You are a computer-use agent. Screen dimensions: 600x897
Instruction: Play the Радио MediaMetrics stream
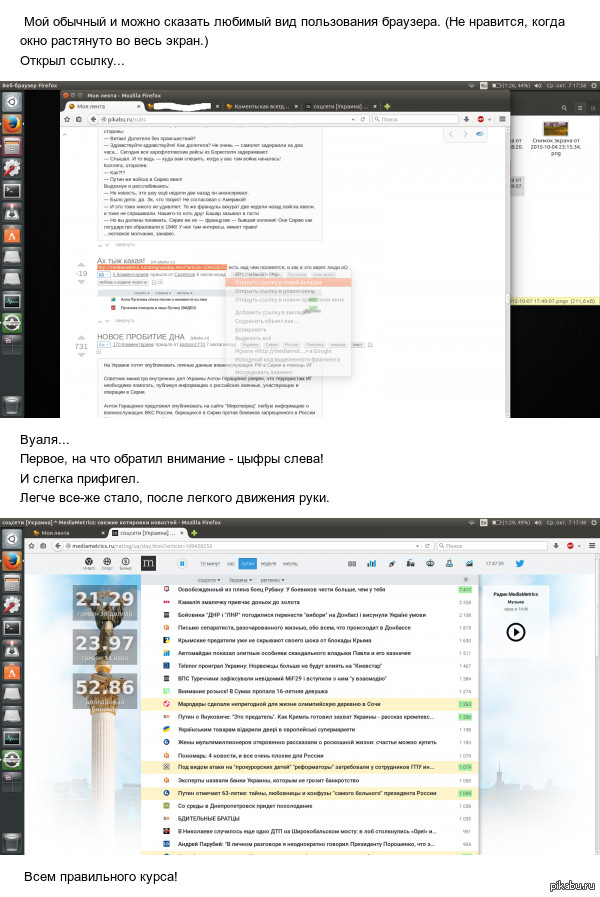point(515,631)
